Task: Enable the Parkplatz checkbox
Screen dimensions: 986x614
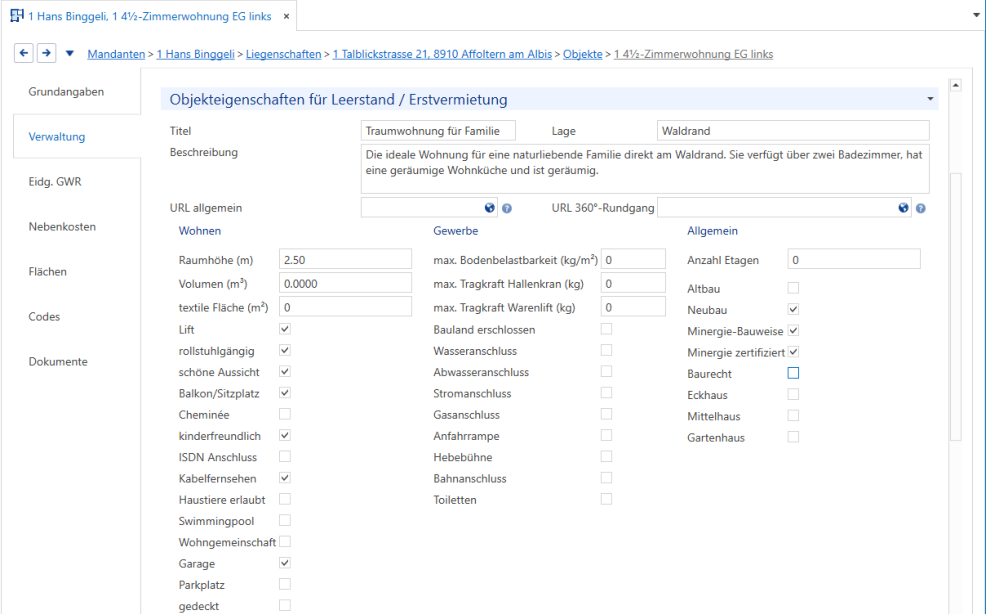Action: (285, 584)
